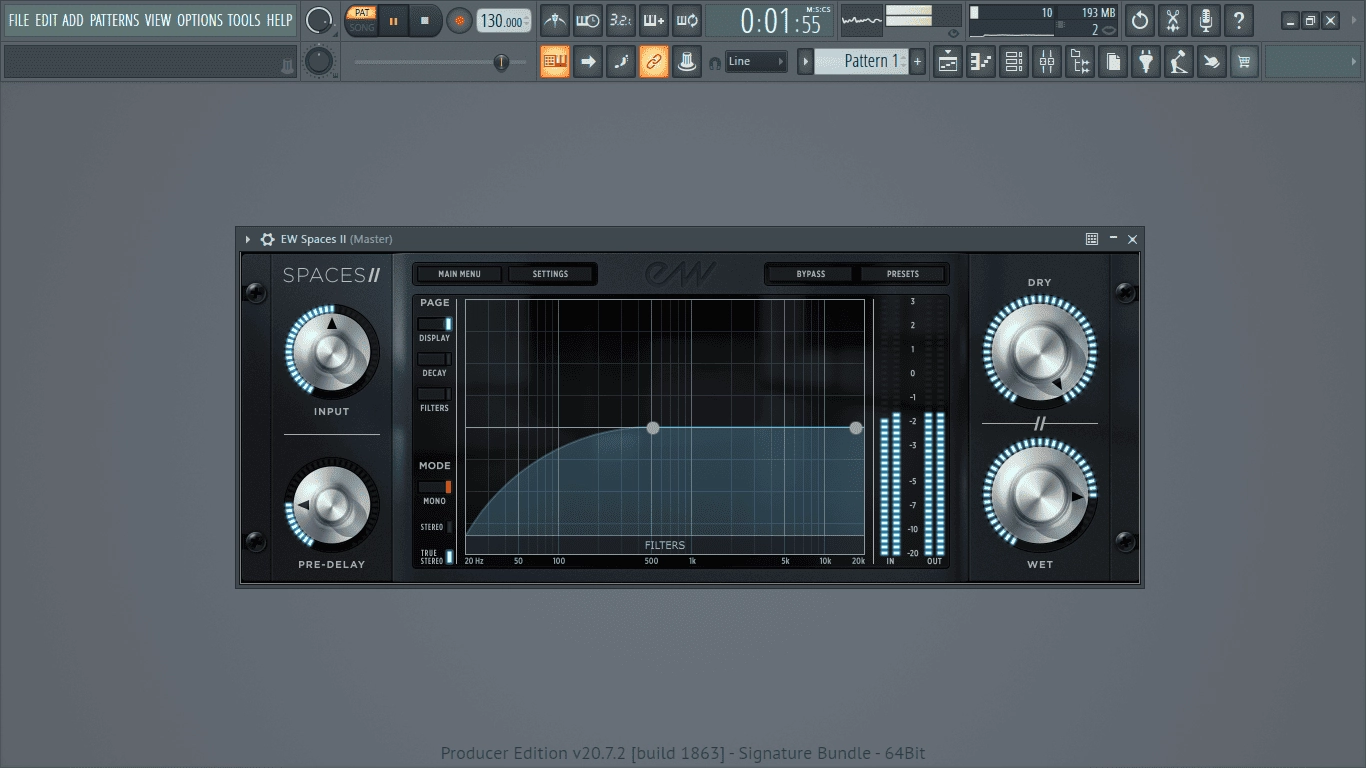
Task: Toggle the metronome icon
Action: [555, 20]
